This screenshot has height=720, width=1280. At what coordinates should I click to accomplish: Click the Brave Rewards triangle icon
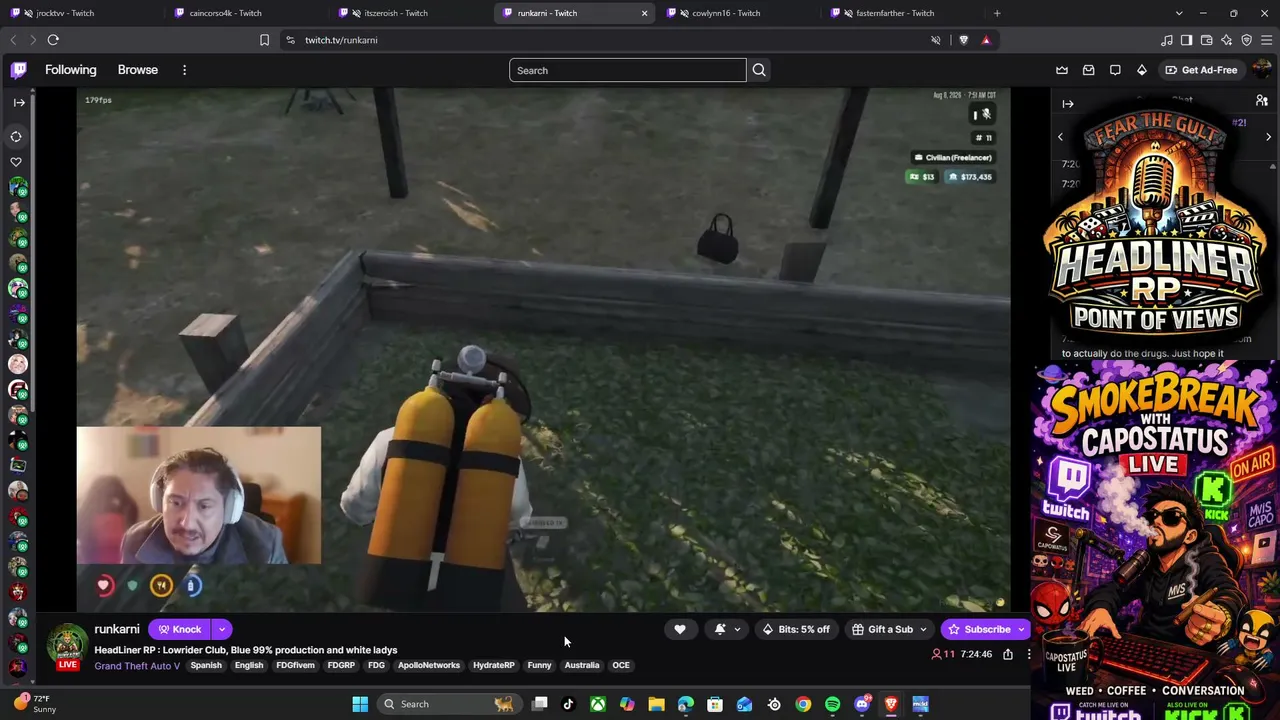pyautogui.click(x=986, y=40)
